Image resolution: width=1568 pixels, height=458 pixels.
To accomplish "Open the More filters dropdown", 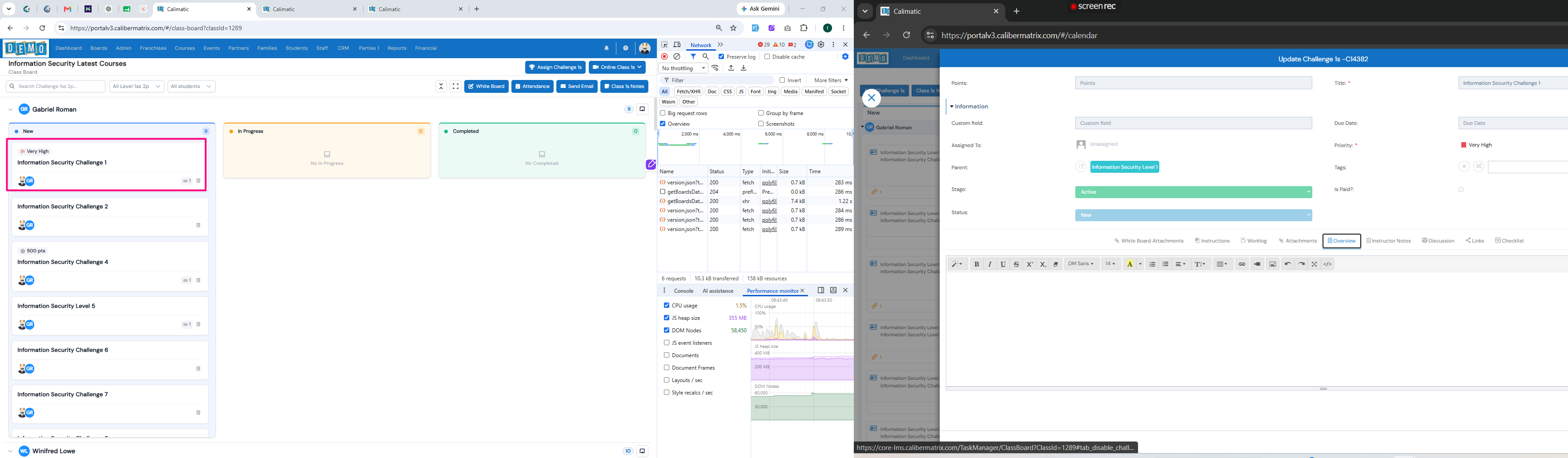I will [831, 80].
